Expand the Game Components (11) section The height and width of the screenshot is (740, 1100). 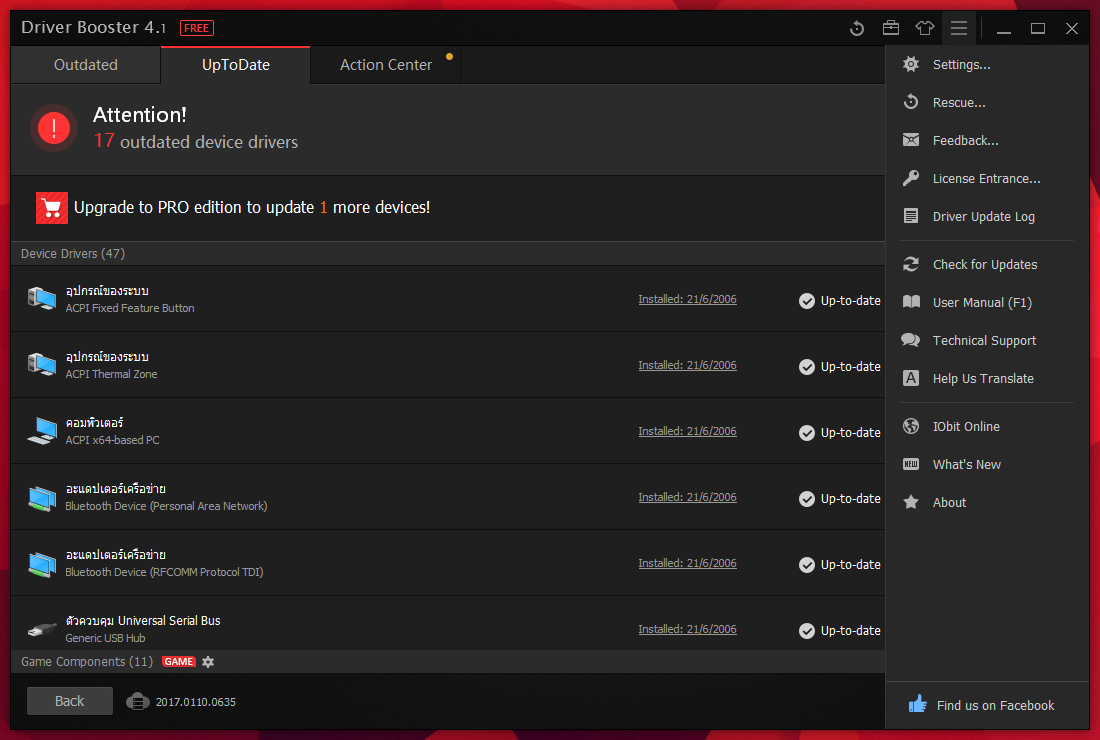[x=87, y=661]
